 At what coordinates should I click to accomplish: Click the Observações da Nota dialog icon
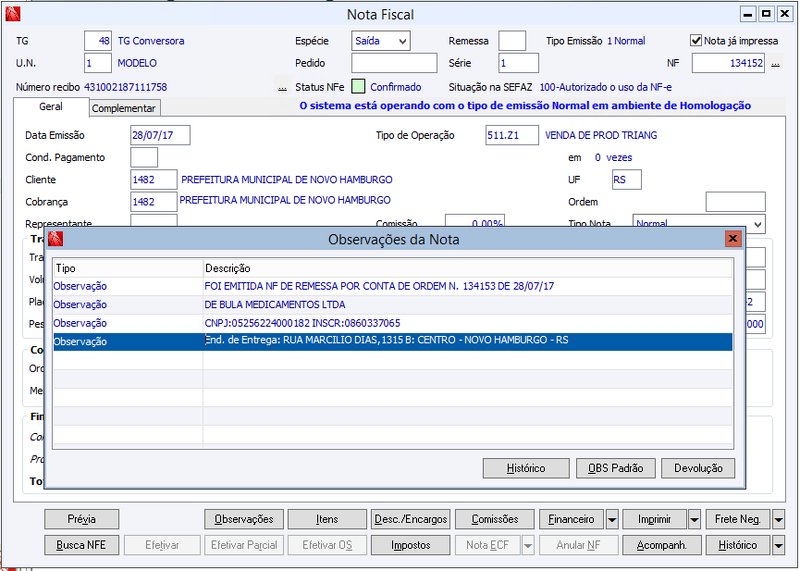[56, 239]
